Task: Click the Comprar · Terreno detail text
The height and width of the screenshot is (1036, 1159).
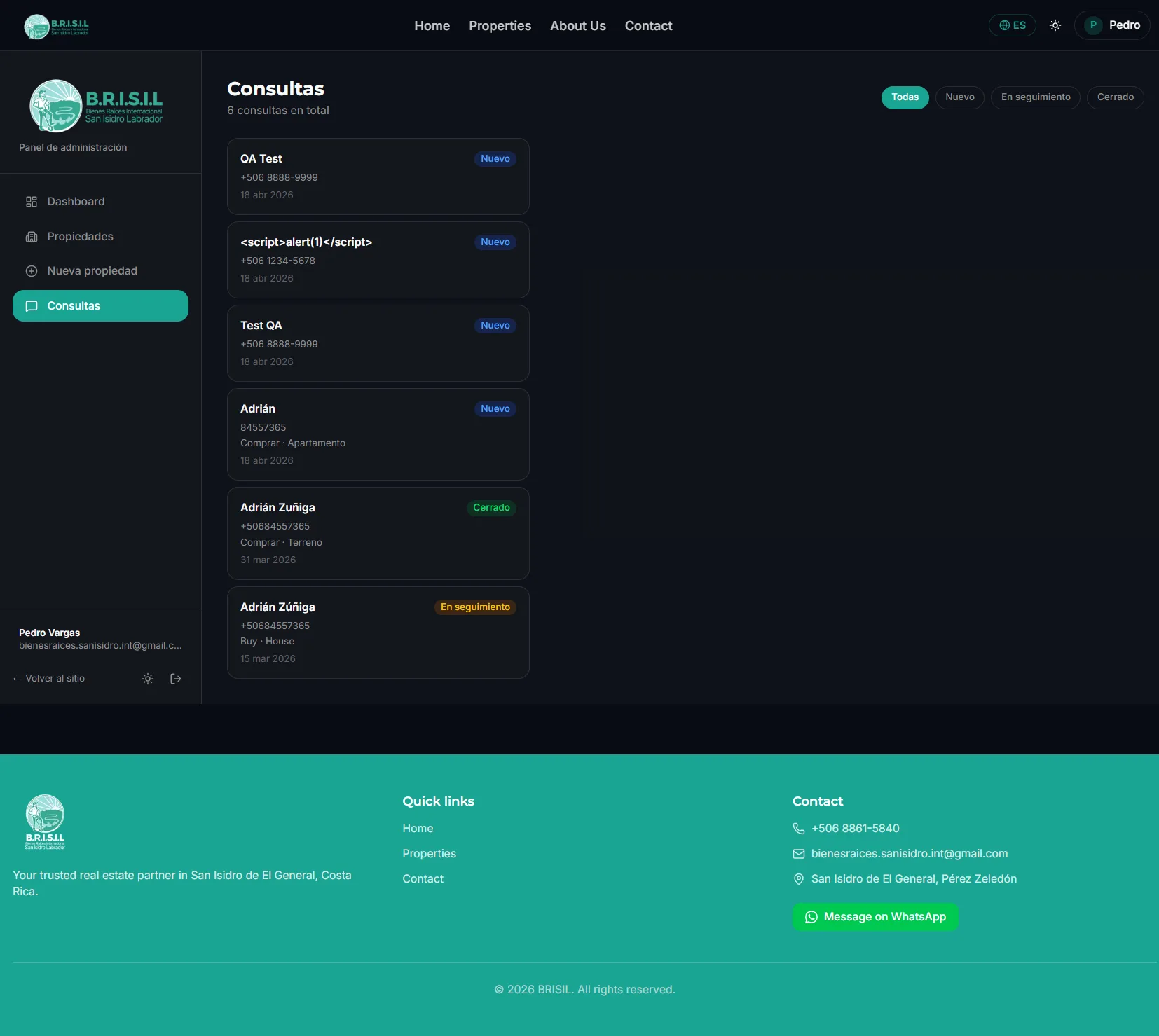Action: coord(281,543)
